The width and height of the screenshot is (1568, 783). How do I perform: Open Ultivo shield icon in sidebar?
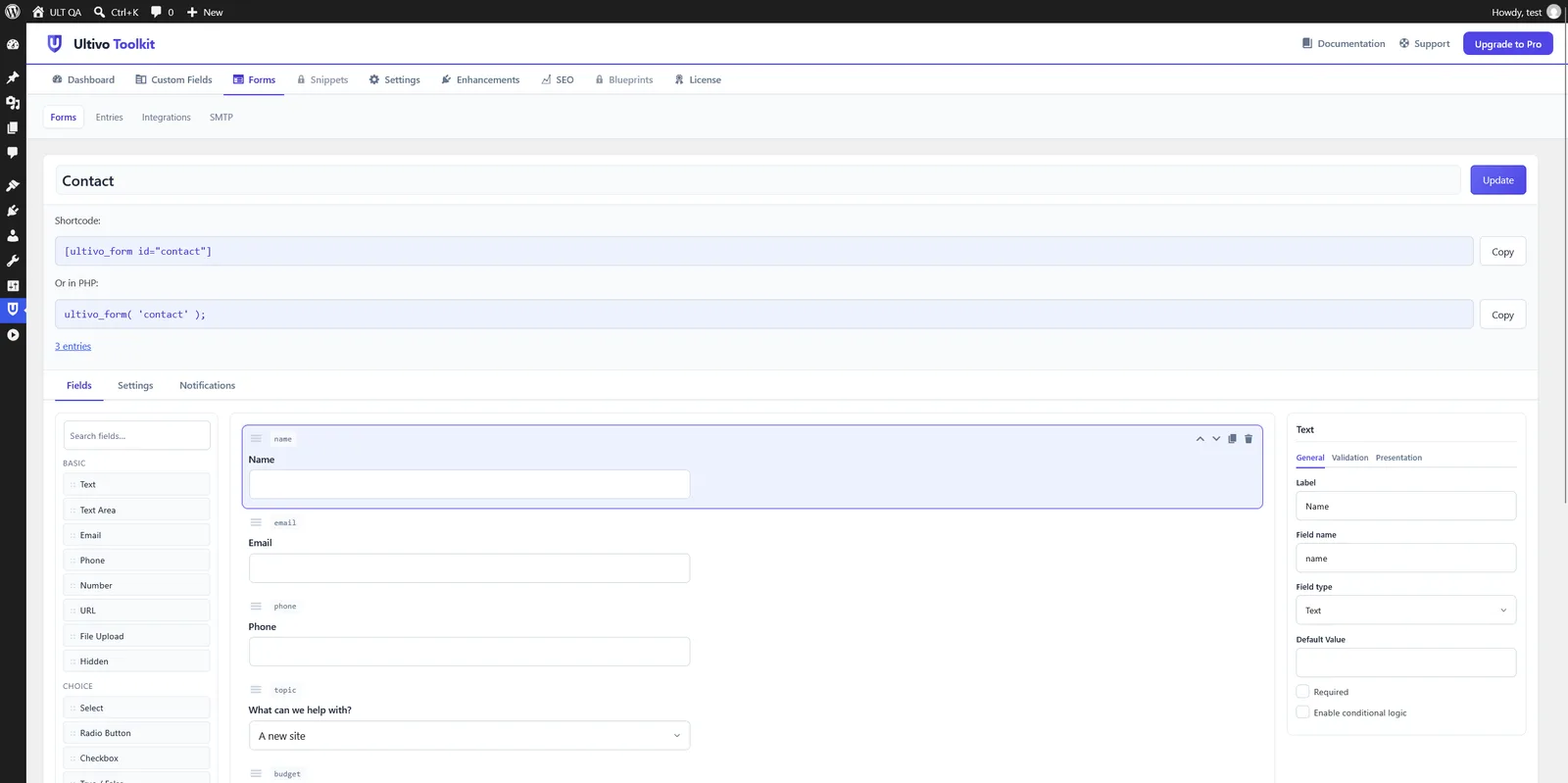13,309
